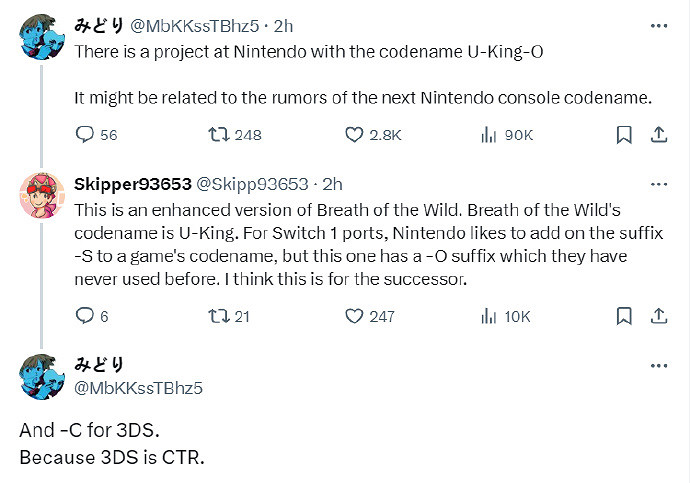Bookmark the first tweet by みどり
Viewport: 690px width, 483px height.
(623, 134)
